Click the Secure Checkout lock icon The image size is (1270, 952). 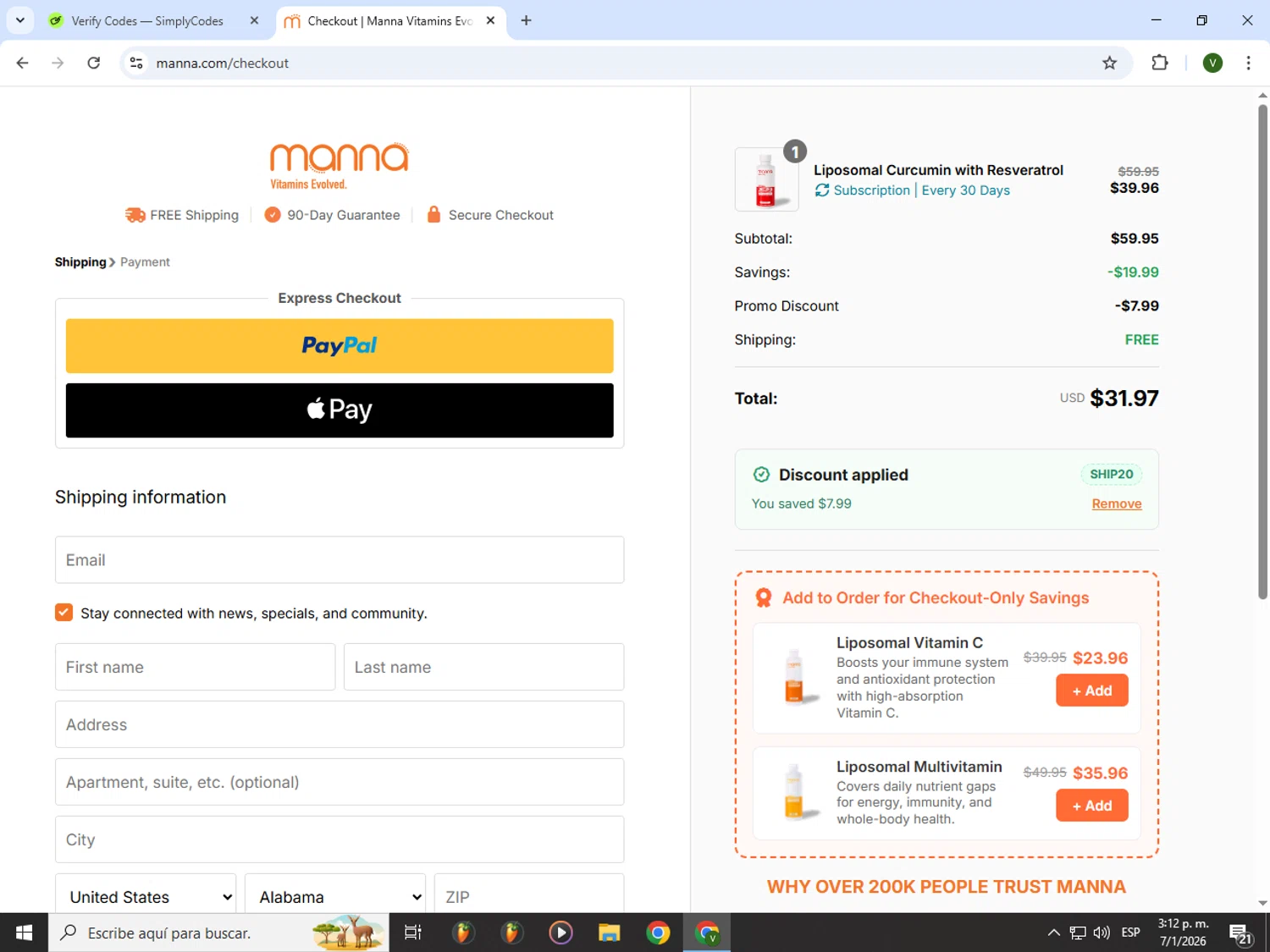(x=433, y=214)
